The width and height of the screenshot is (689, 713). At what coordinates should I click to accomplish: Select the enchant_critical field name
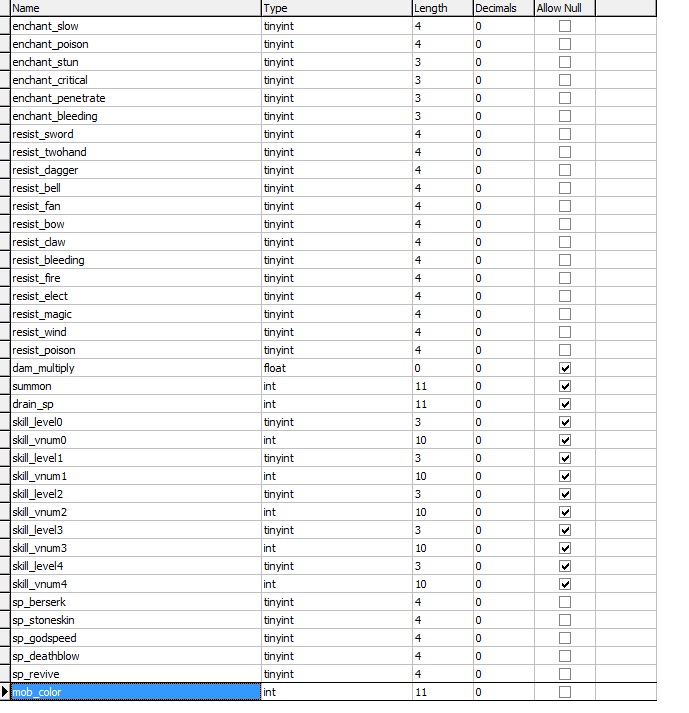click(136, 80)
